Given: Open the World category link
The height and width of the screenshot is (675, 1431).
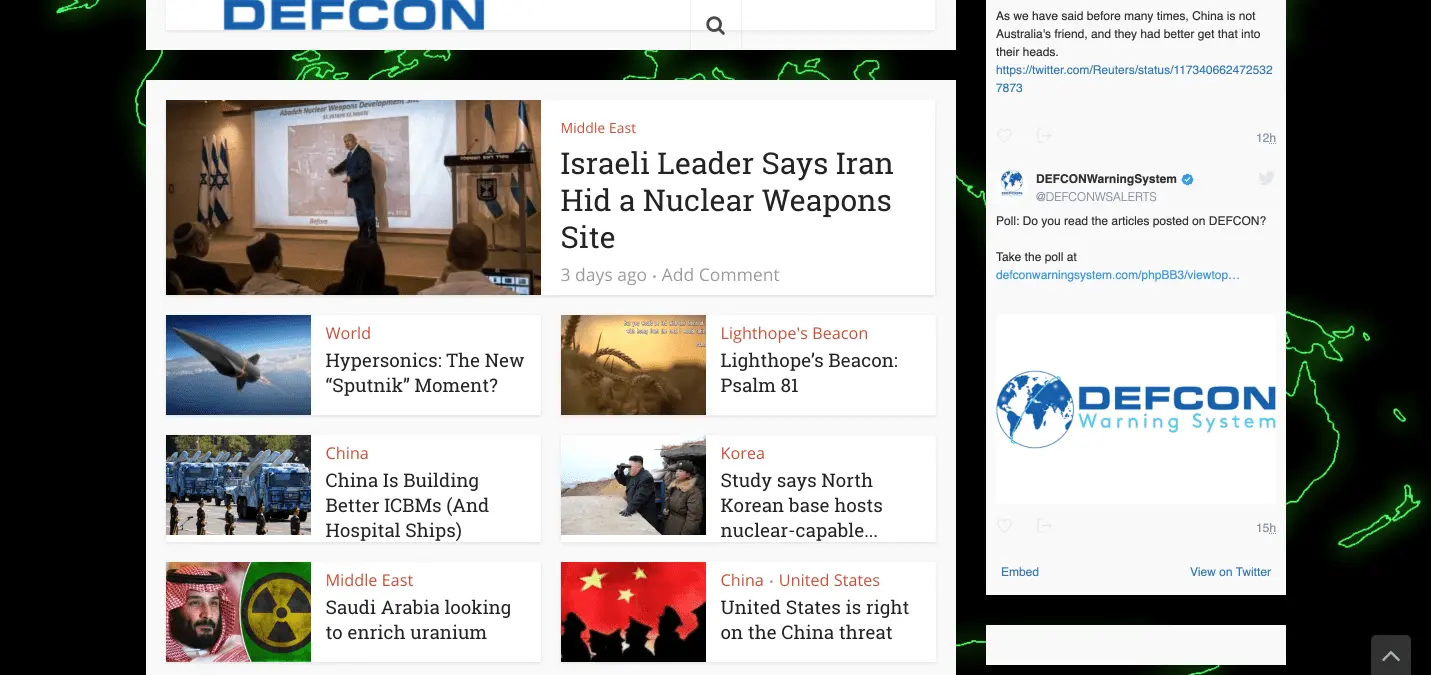Looking at the screenshot, I should (348, 333).
